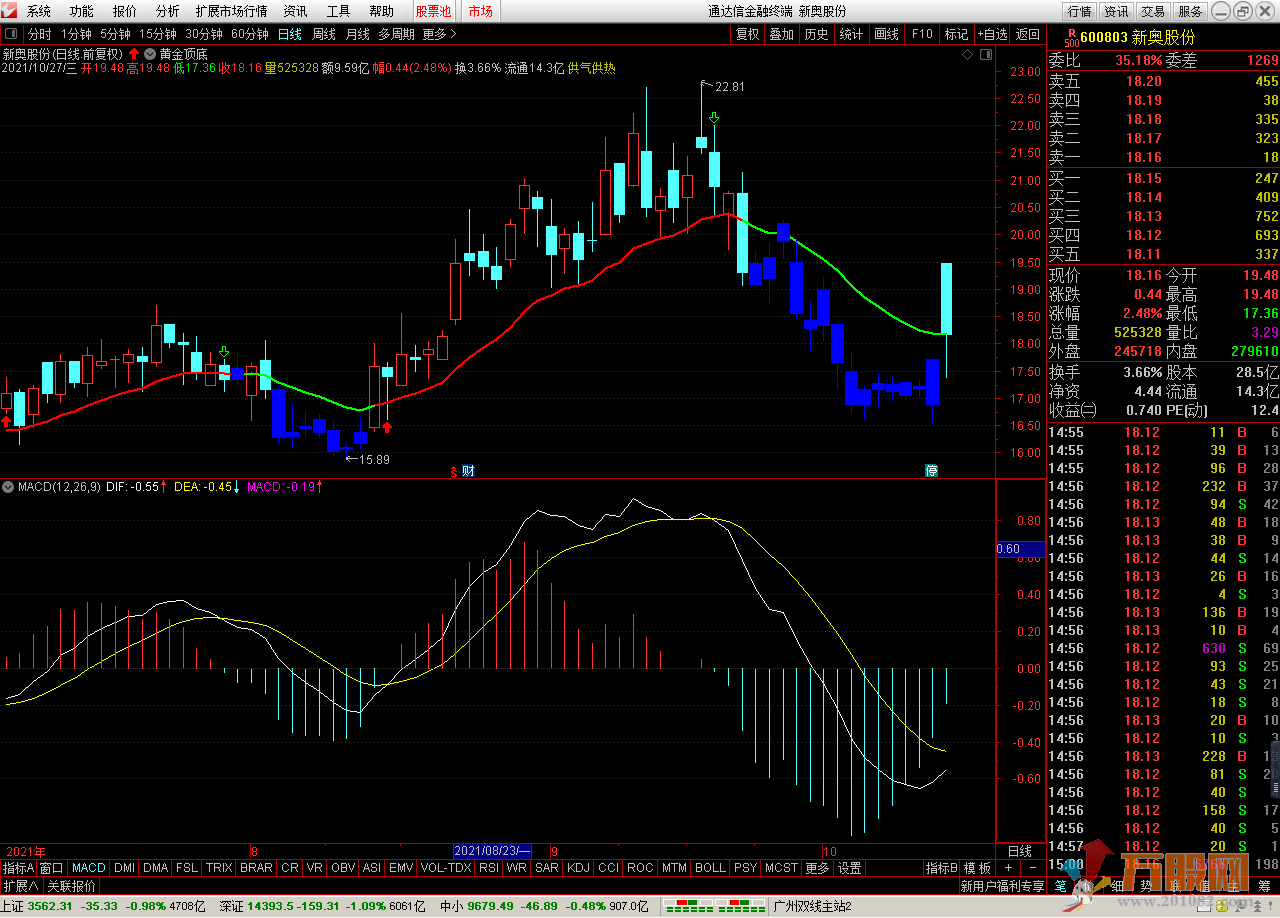Open the 模板 template selector
The image size is (1280, 918).
pos(977,868)
